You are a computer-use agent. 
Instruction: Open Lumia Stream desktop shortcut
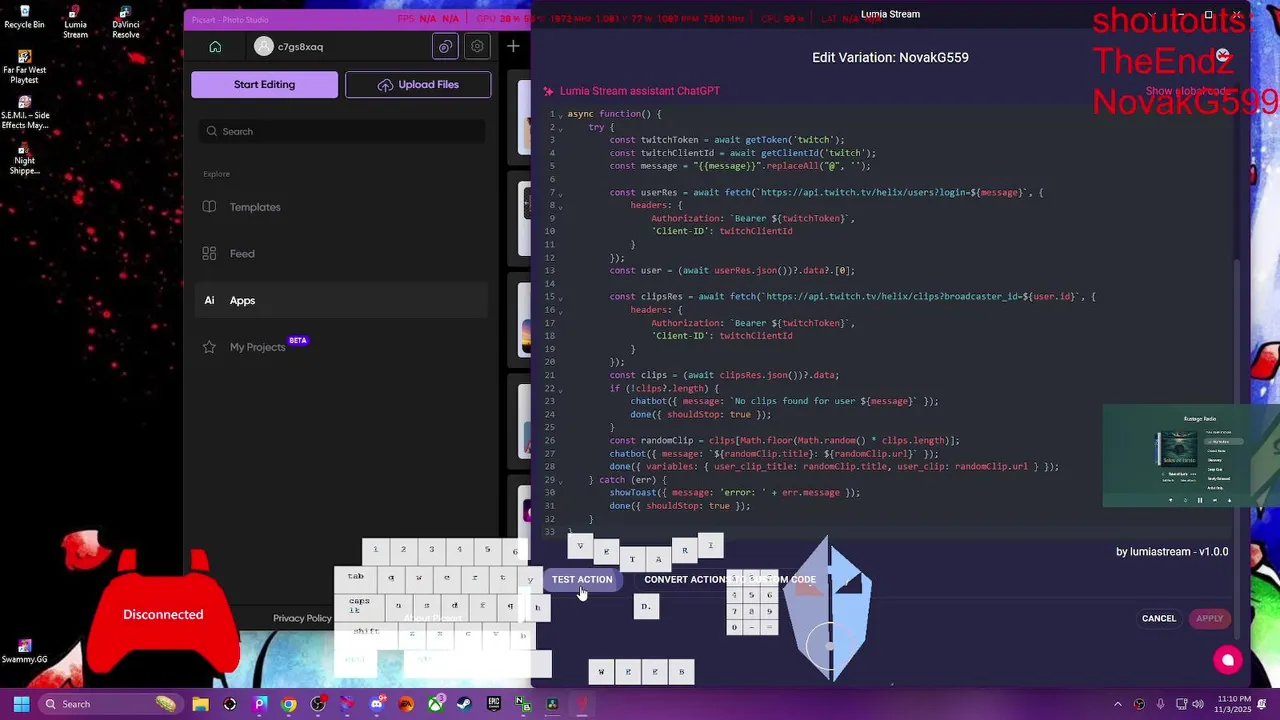point(75,22)
